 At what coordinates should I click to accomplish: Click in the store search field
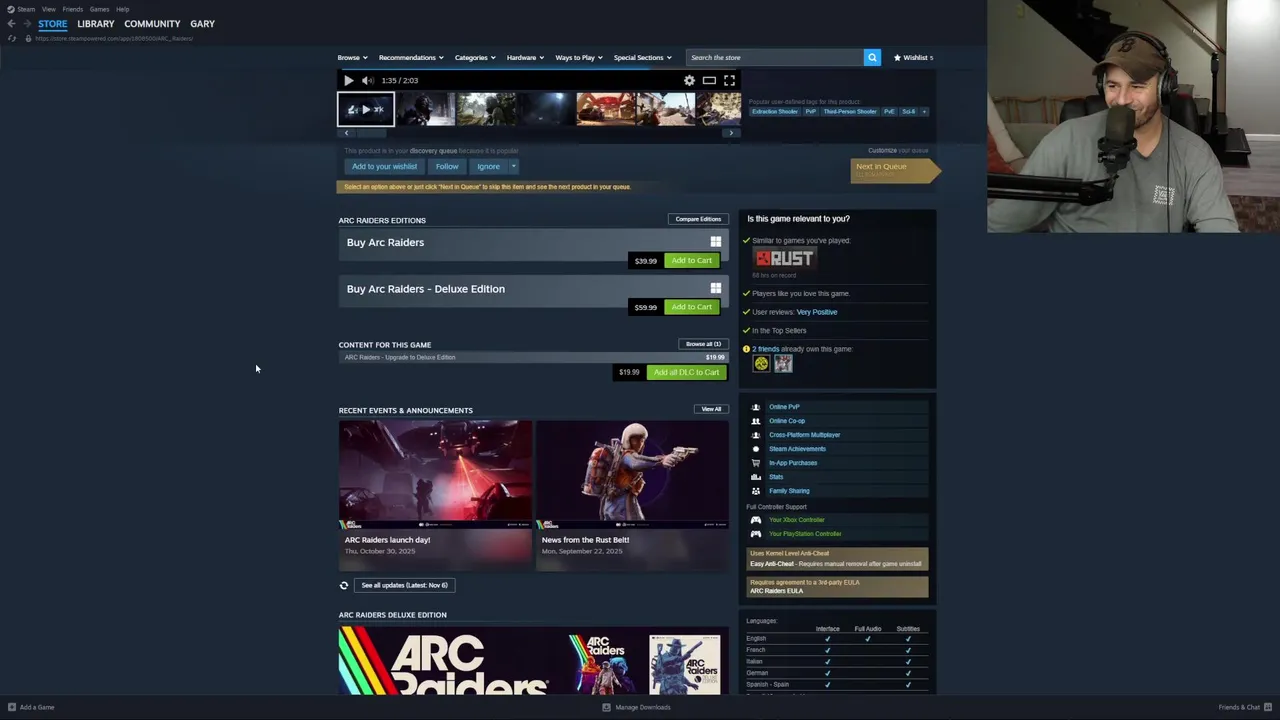(775, 57)
